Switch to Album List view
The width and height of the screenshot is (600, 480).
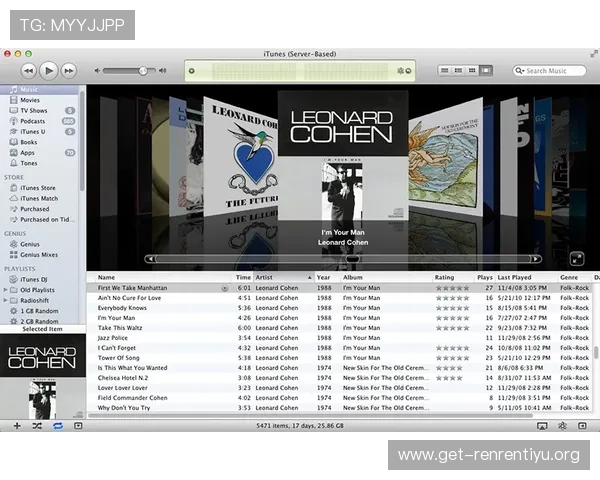point(458,70)
